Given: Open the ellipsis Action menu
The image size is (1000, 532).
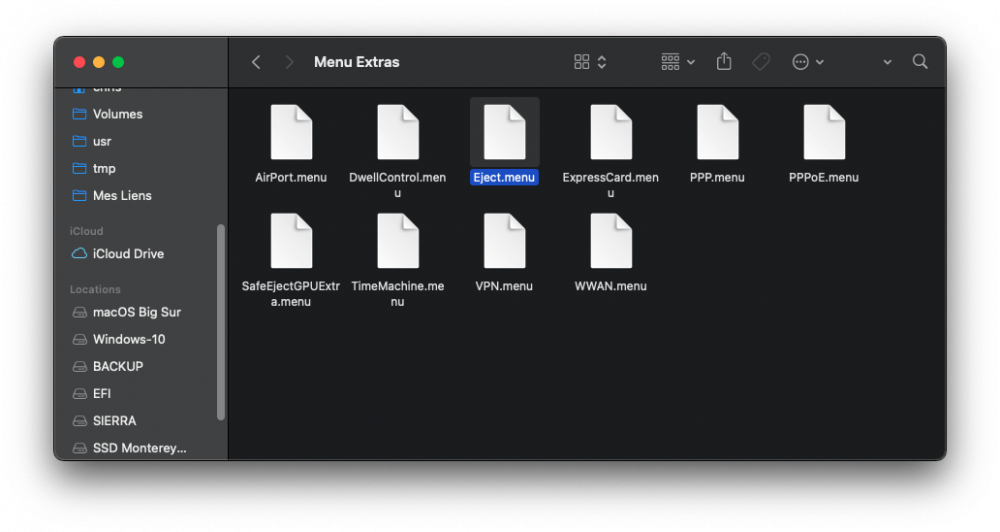Looking at the screenshot, I should (808, 62).
